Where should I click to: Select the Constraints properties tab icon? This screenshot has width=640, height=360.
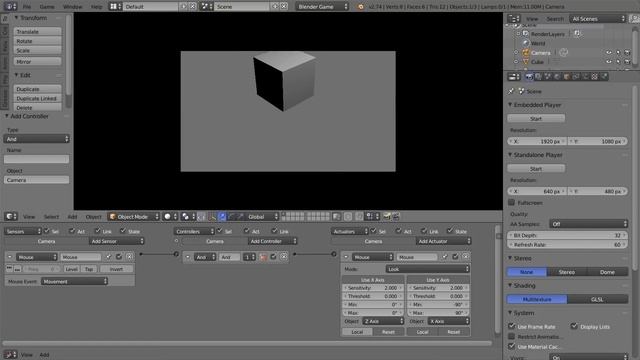click(x=576, y=77)
